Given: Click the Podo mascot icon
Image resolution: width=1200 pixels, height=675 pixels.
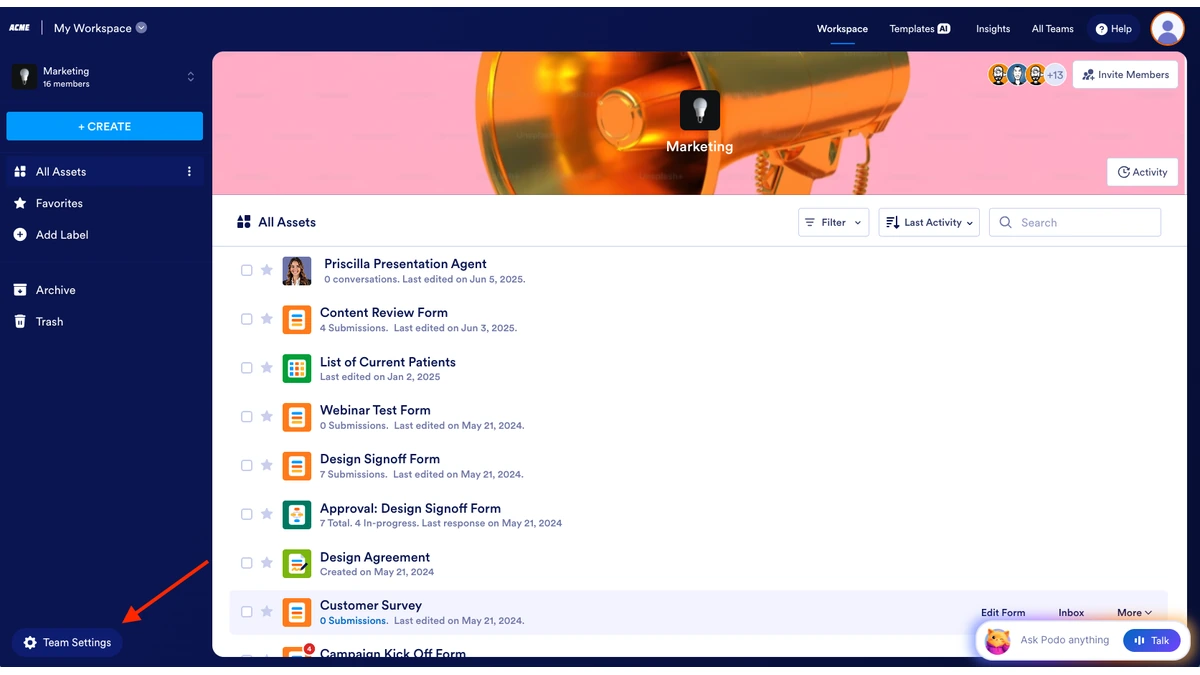Looking at the screenshot, I should click(x=997, y=640).
